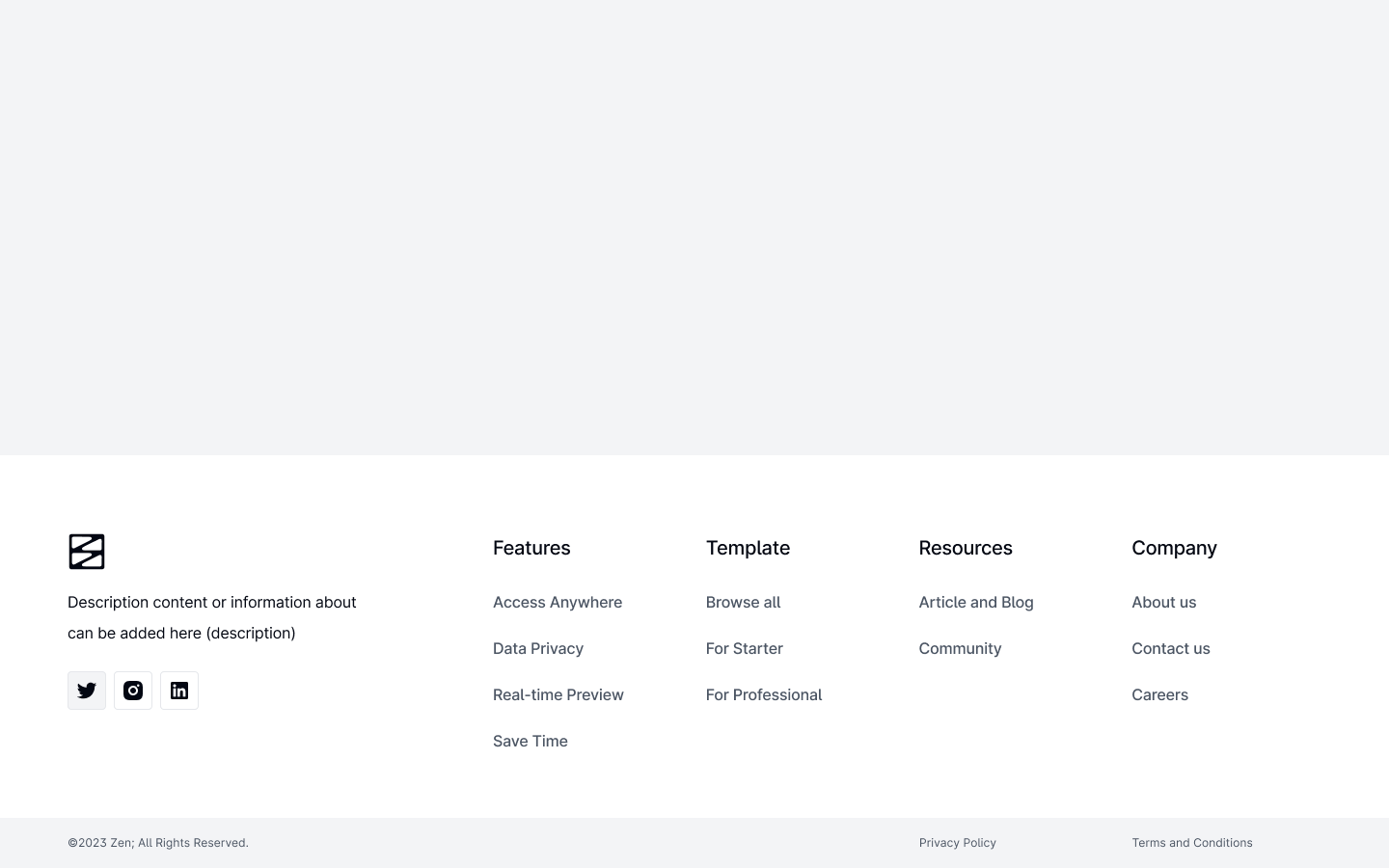This screenshot has width=1389, height=868.
Task: Open the LinkedIn social icon
Action: pyautogui.click(x=179, y=691)
